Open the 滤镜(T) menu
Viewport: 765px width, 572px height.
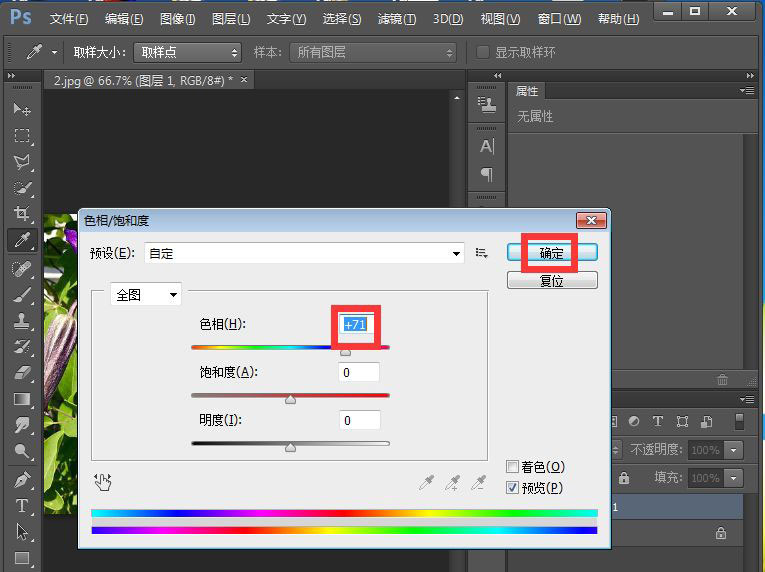397,19
